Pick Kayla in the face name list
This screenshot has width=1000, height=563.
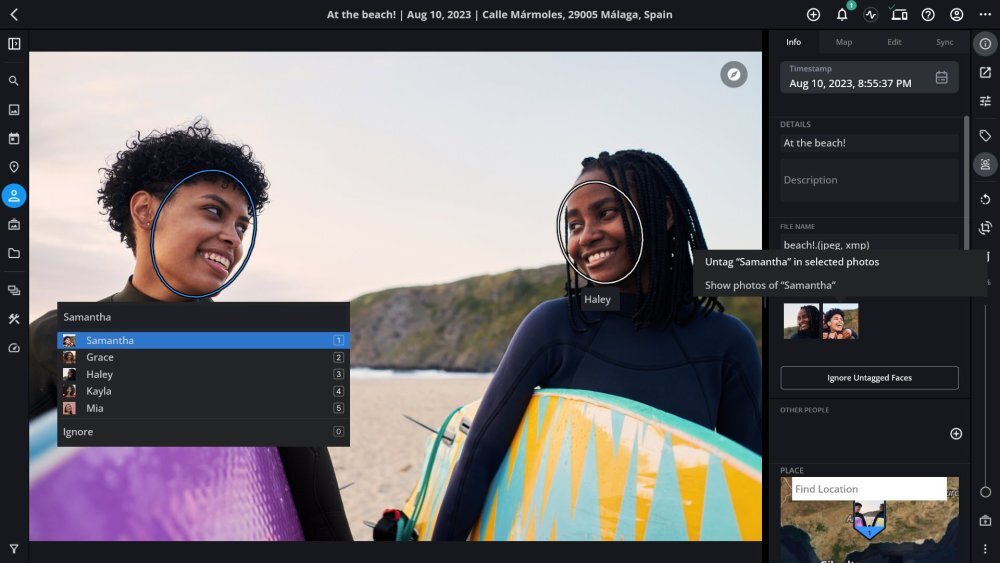(99, 391)
